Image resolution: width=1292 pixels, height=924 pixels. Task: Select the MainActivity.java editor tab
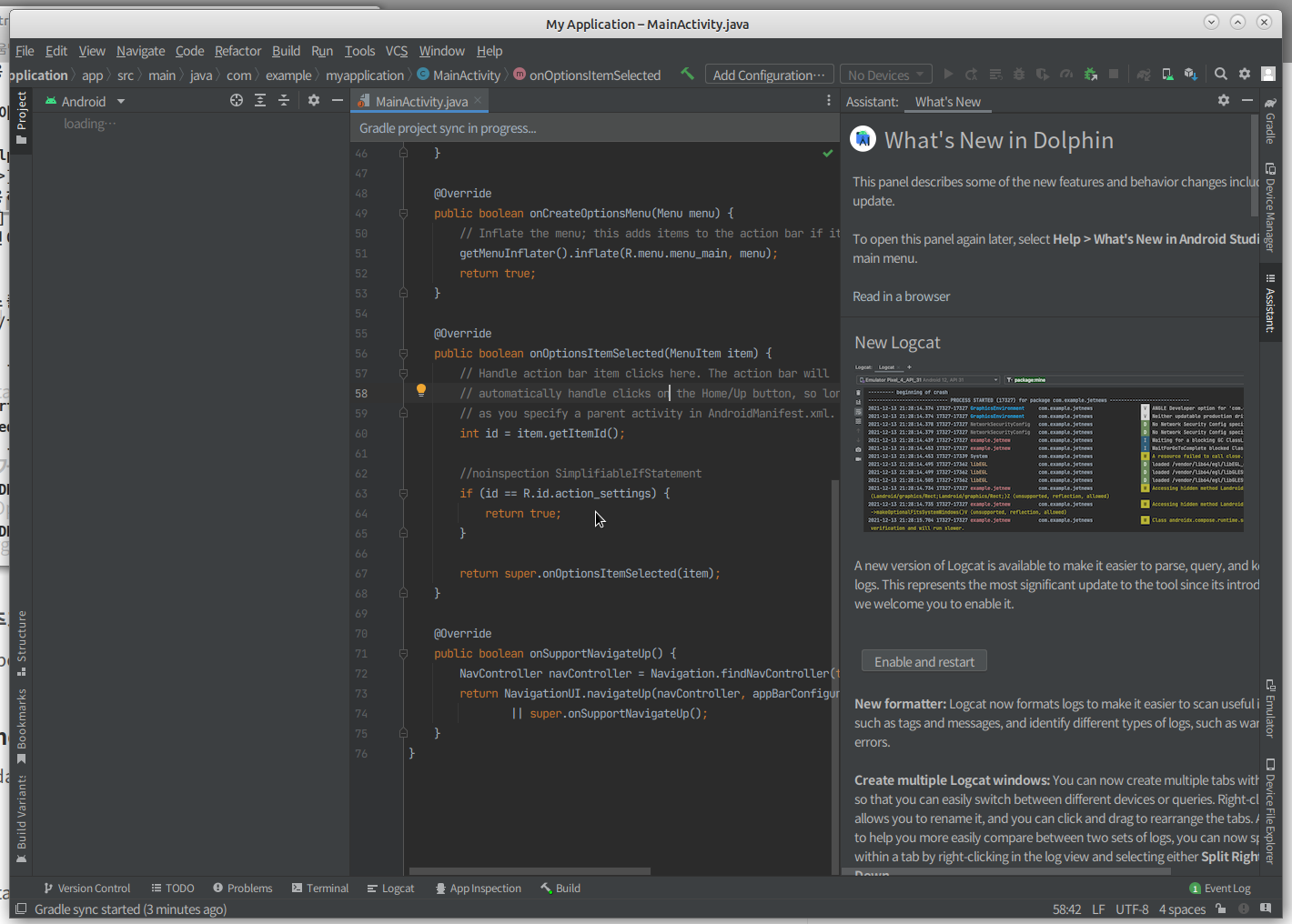click(421, 101)
